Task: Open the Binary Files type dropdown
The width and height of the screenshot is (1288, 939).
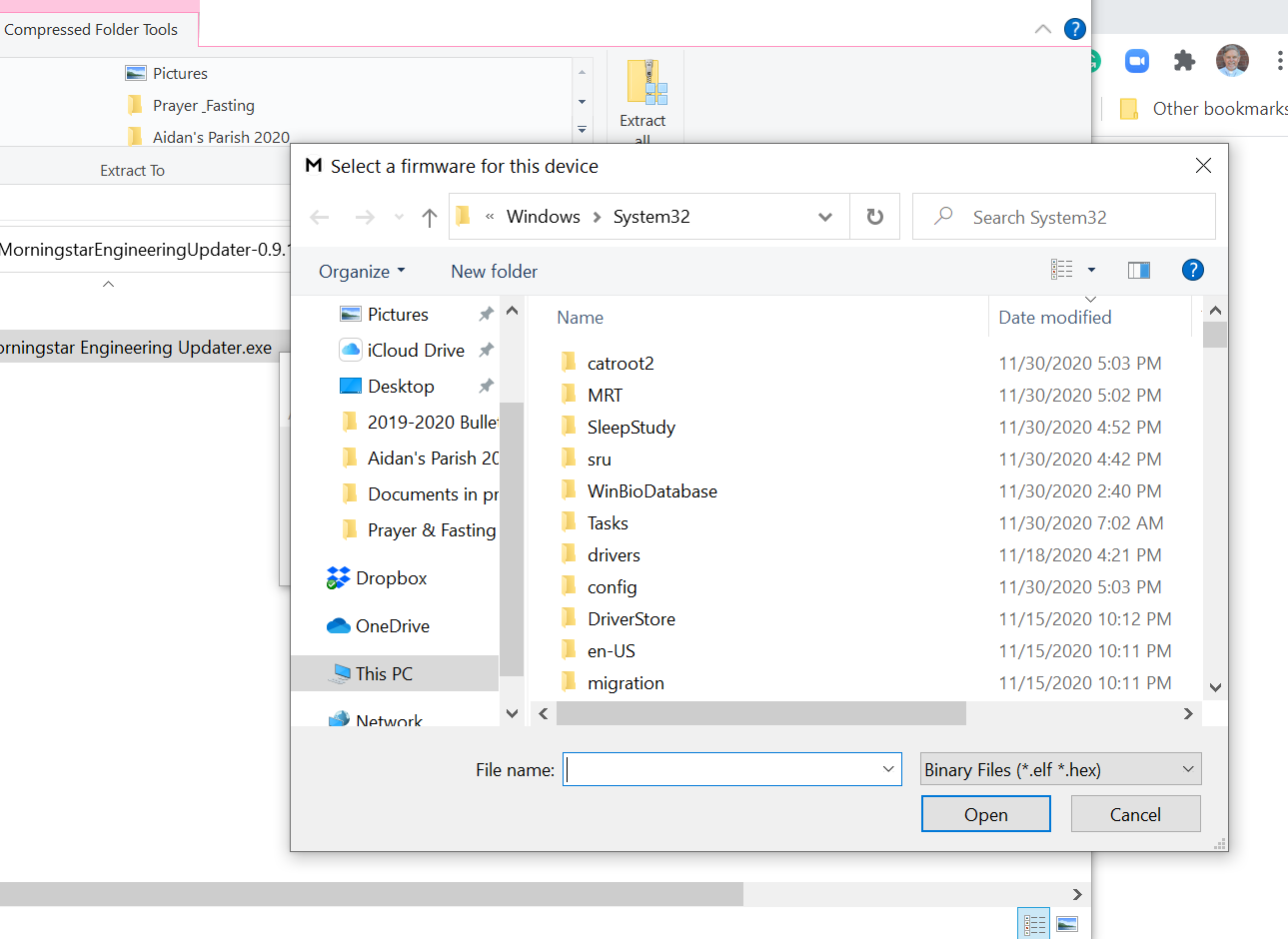Action: tap(1059, 769)
